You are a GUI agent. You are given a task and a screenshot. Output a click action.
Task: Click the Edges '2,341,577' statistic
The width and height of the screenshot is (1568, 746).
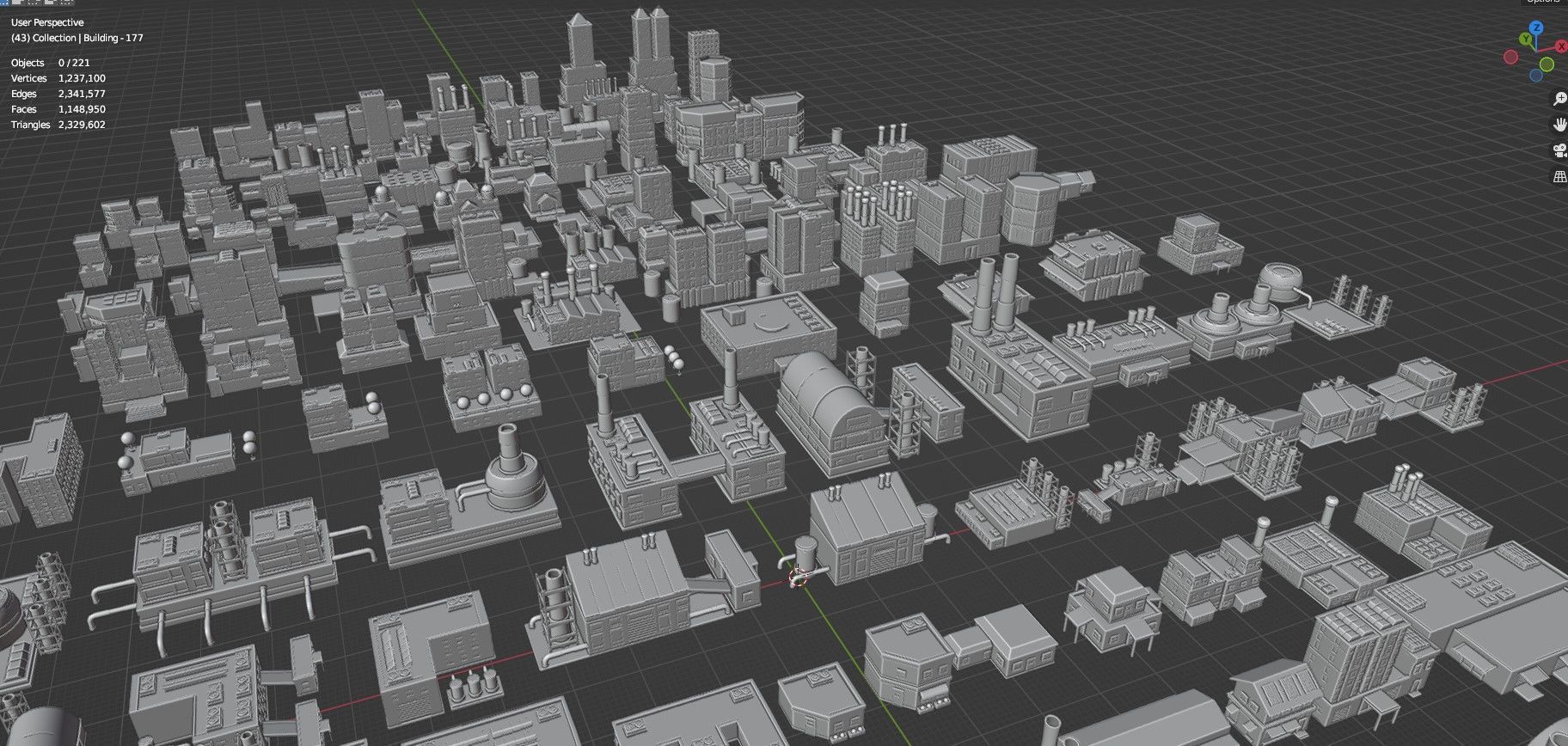(82, 94)
